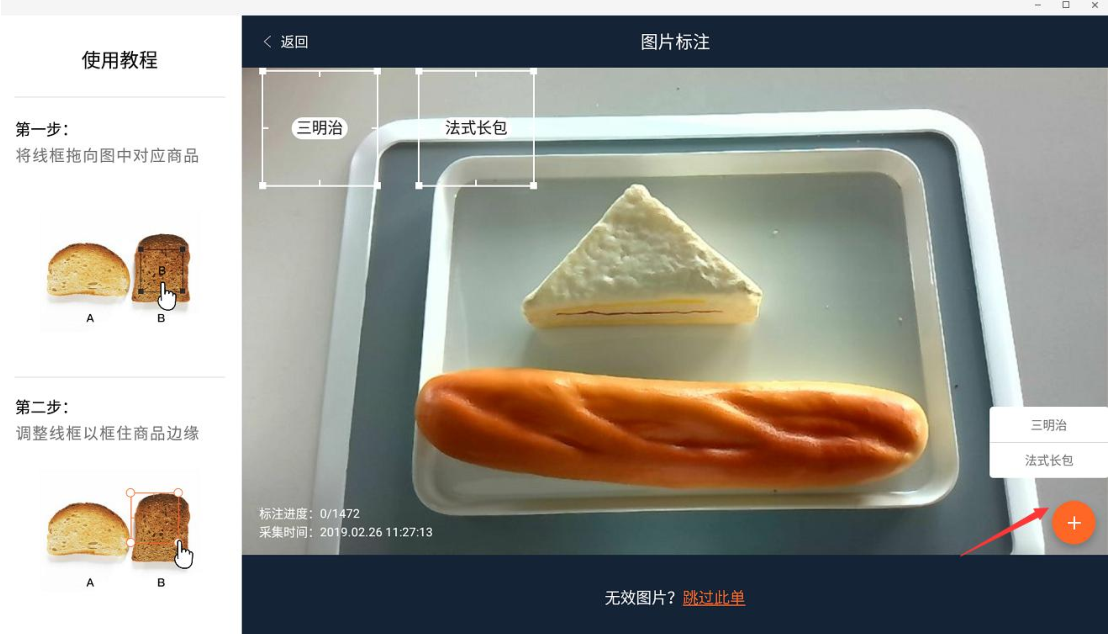Click the top-right handle of the 法式长包 box

tap(533, 71)
